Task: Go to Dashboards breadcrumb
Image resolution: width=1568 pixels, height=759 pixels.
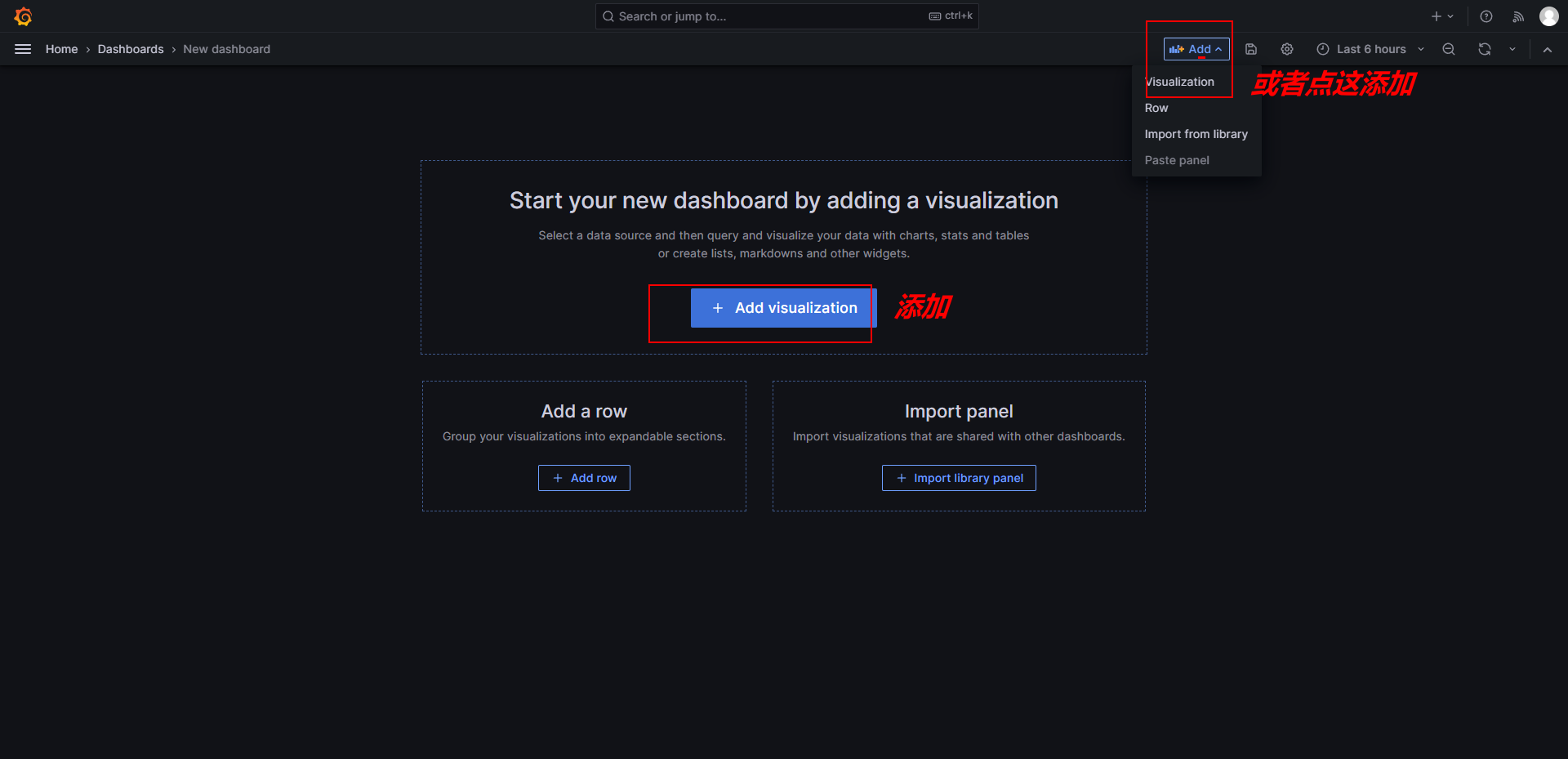Action: pyautogui.click(x=131, y=49)
